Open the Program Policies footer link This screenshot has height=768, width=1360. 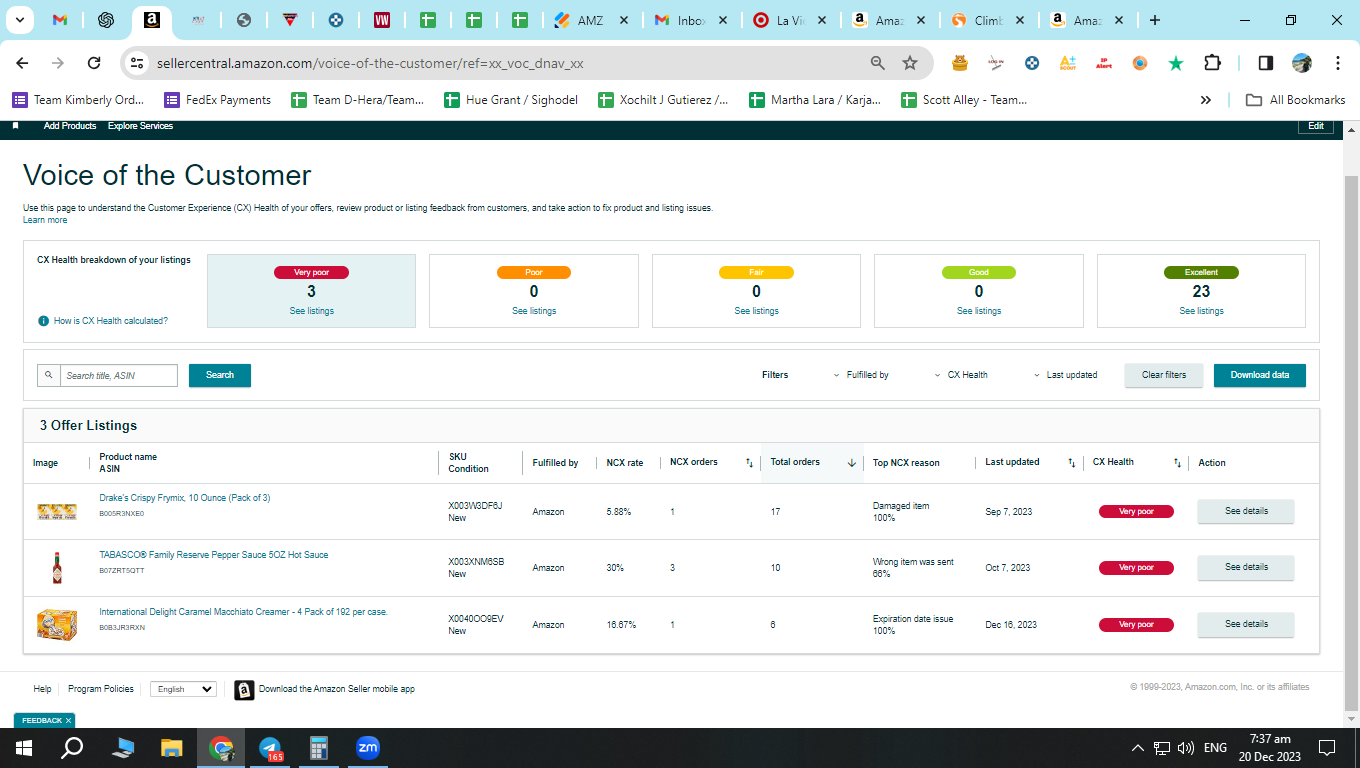pos(101,689)
